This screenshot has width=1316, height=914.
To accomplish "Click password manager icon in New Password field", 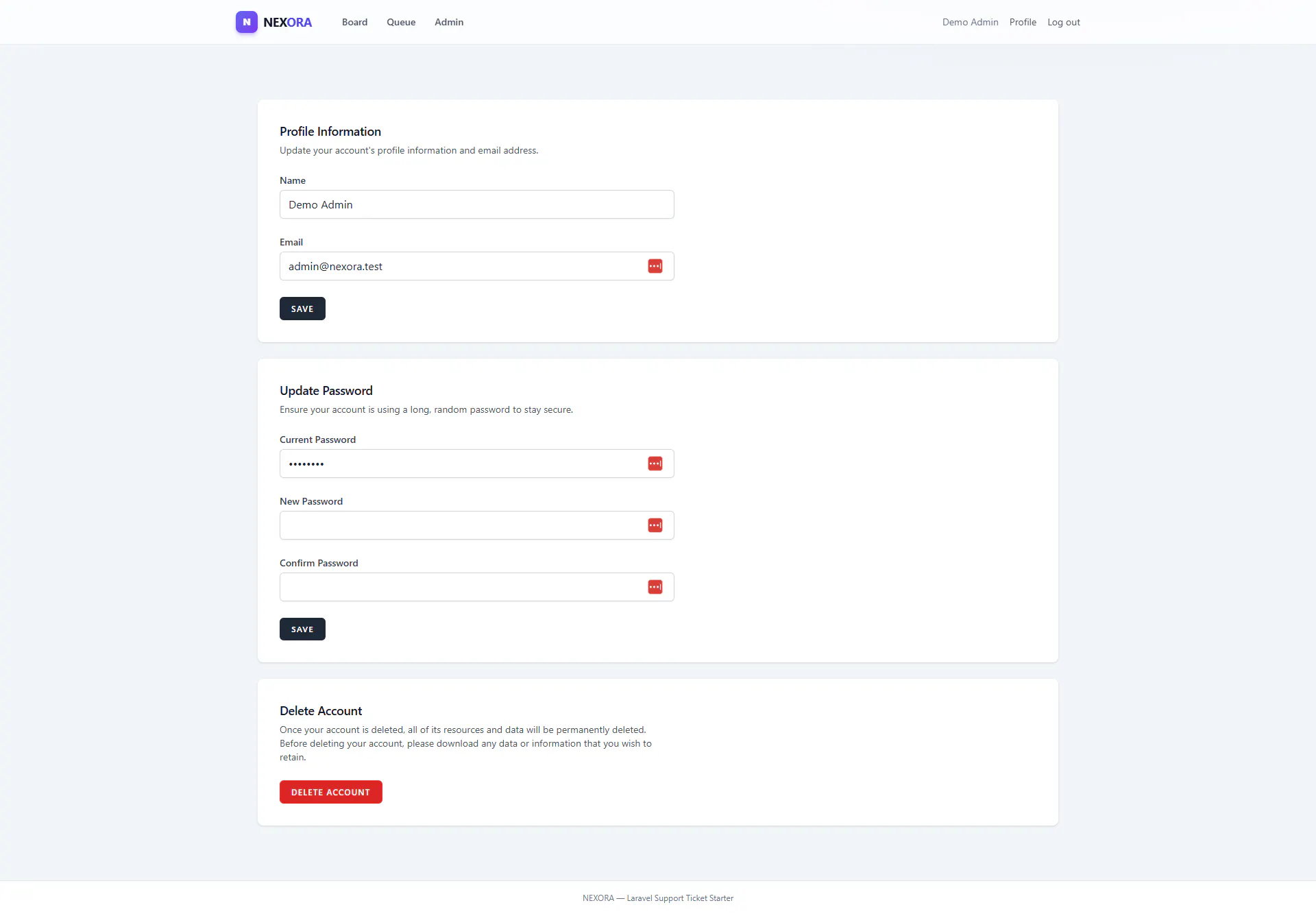I will pos(655,525).
